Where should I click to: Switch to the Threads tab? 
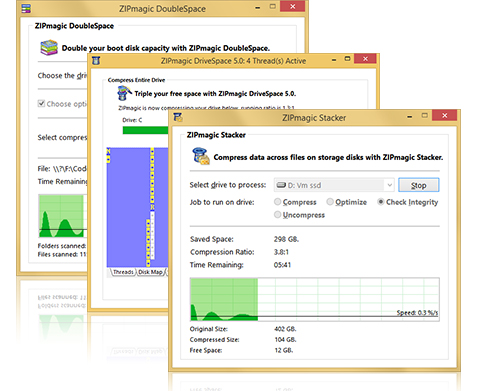(123, 272)
